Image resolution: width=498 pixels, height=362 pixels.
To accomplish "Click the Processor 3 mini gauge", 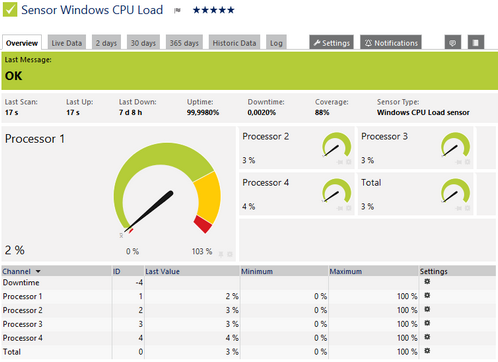I will [x=455, y=145].
